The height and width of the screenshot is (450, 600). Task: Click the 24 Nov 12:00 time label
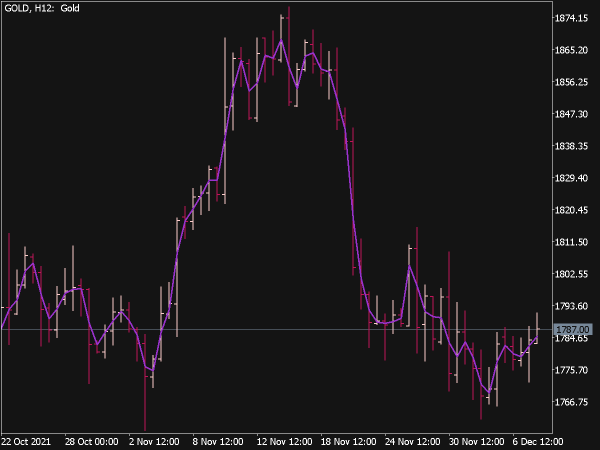pyautogui.click(x=412, y=442)
